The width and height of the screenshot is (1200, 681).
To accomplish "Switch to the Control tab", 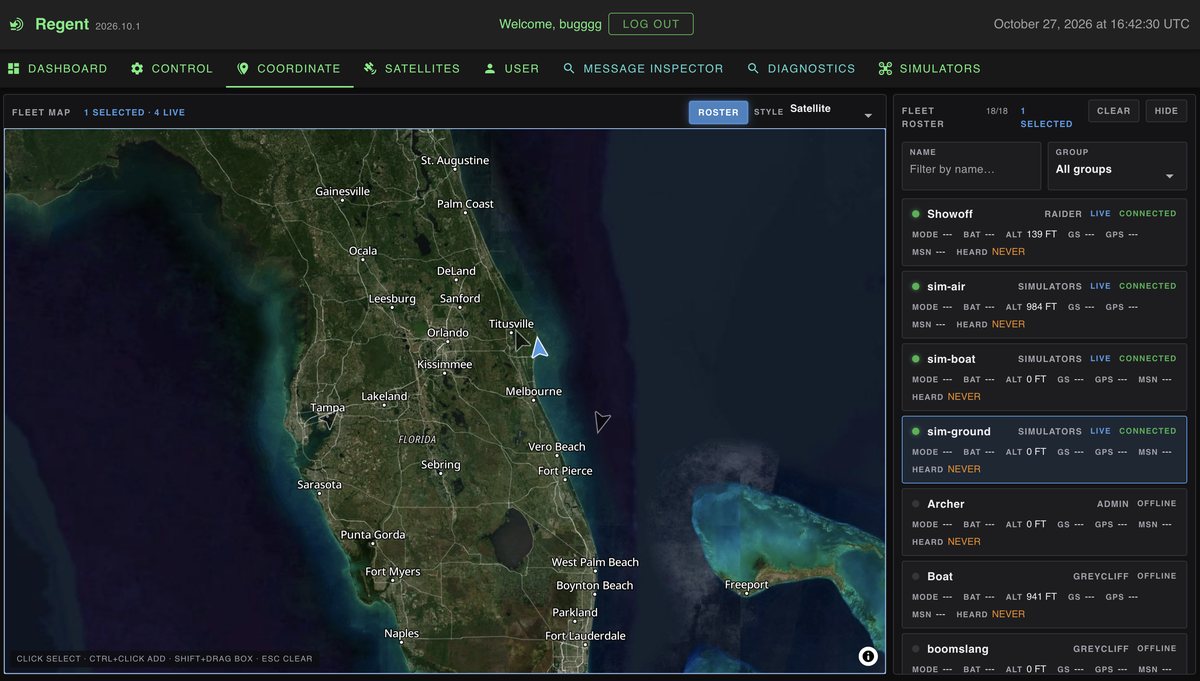I will [172, 69].
